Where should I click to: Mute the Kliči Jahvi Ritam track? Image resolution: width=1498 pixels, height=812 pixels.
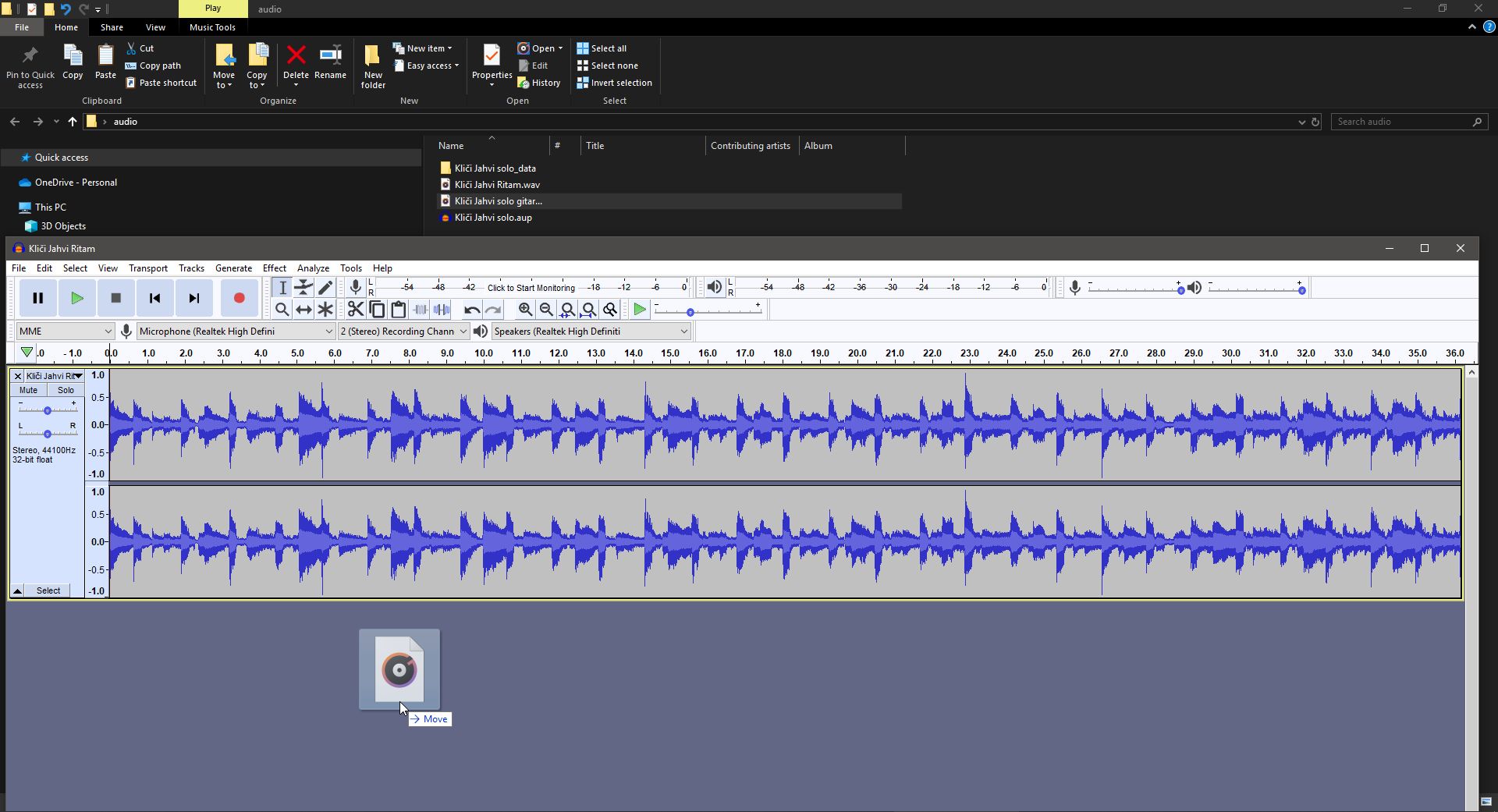click(28, 390)
